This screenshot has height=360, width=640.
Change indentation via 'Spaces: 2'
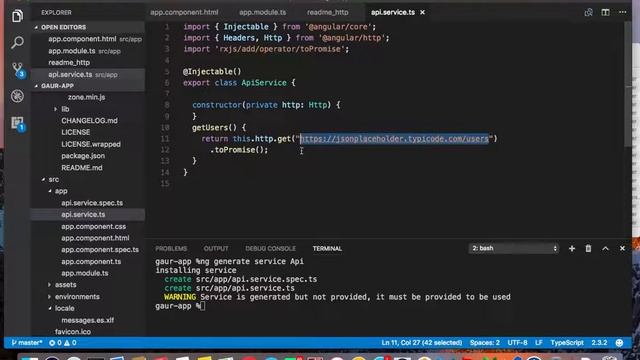pyautogui.click(x=484, y=343)
